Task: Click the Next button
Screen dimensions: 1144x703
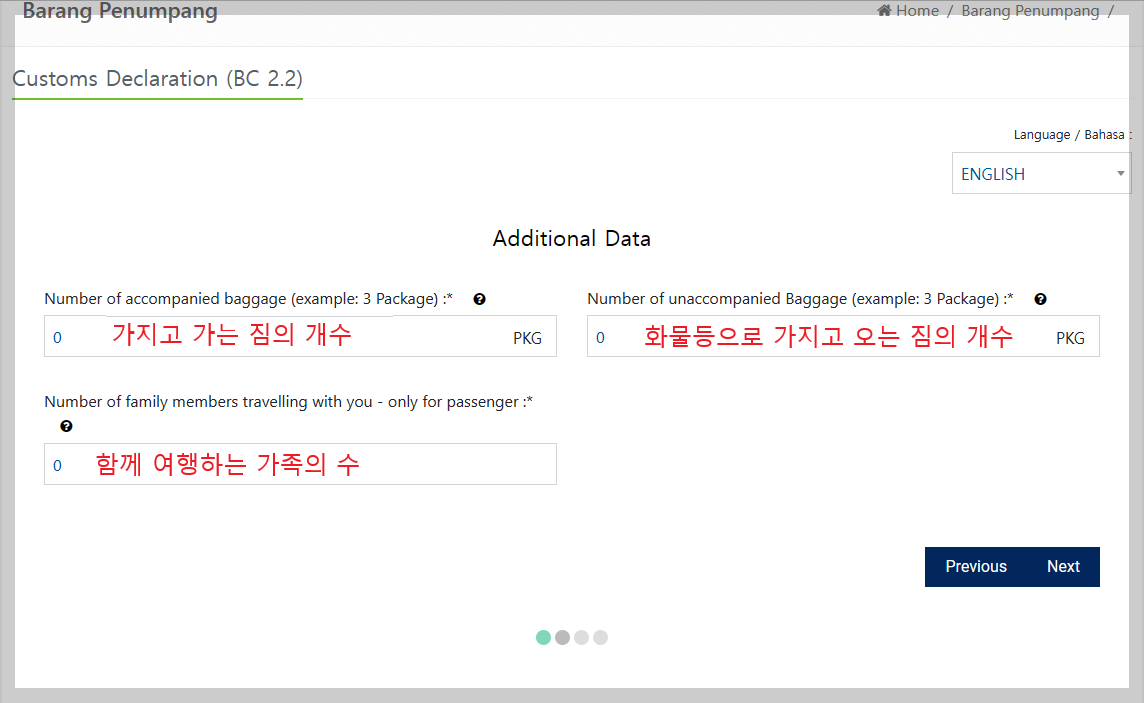Action: (1063, 567)
